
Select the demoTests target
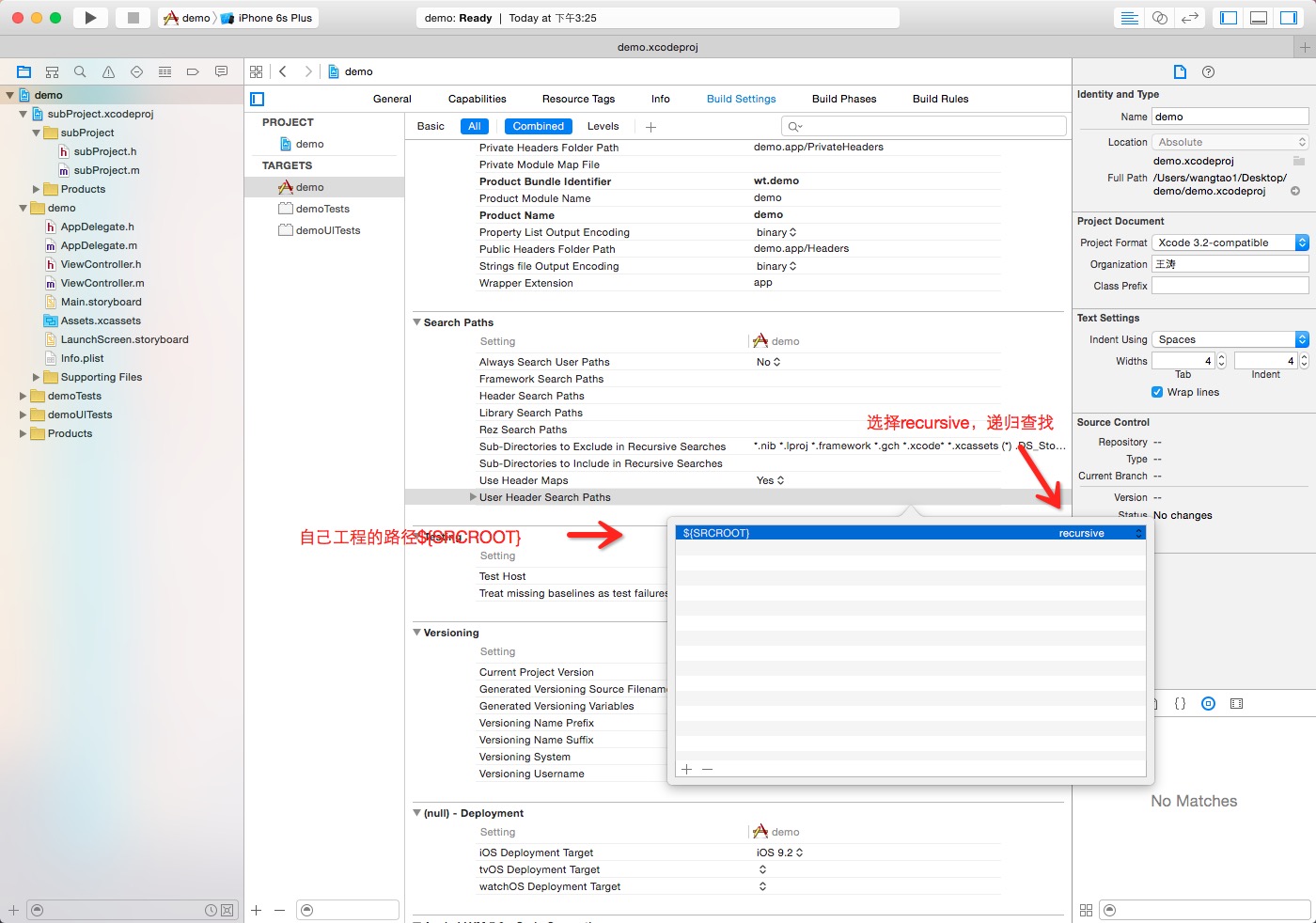pos(321,209)
